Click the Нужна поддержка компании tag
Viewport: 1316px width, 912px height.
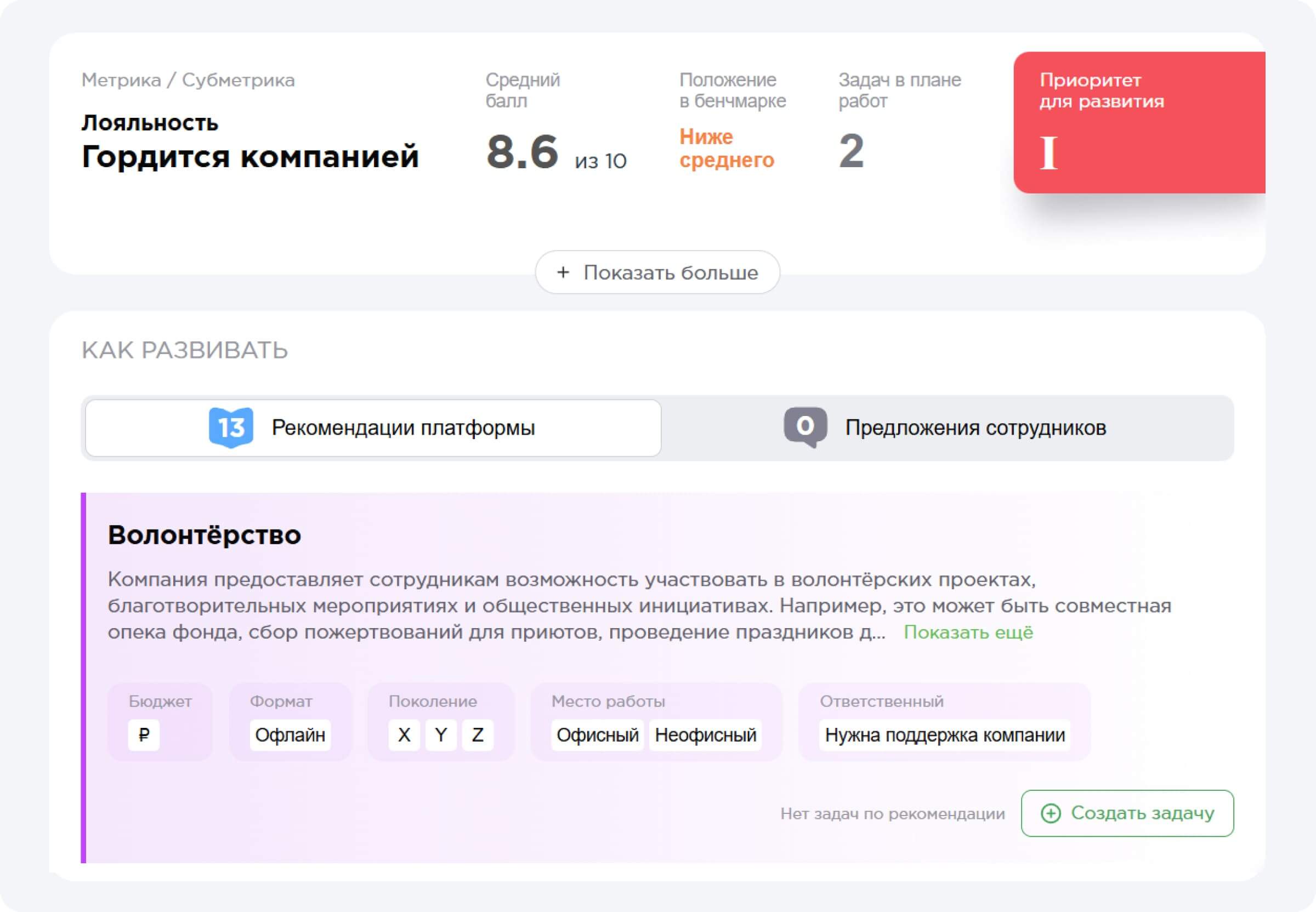[x=945, y=734]
